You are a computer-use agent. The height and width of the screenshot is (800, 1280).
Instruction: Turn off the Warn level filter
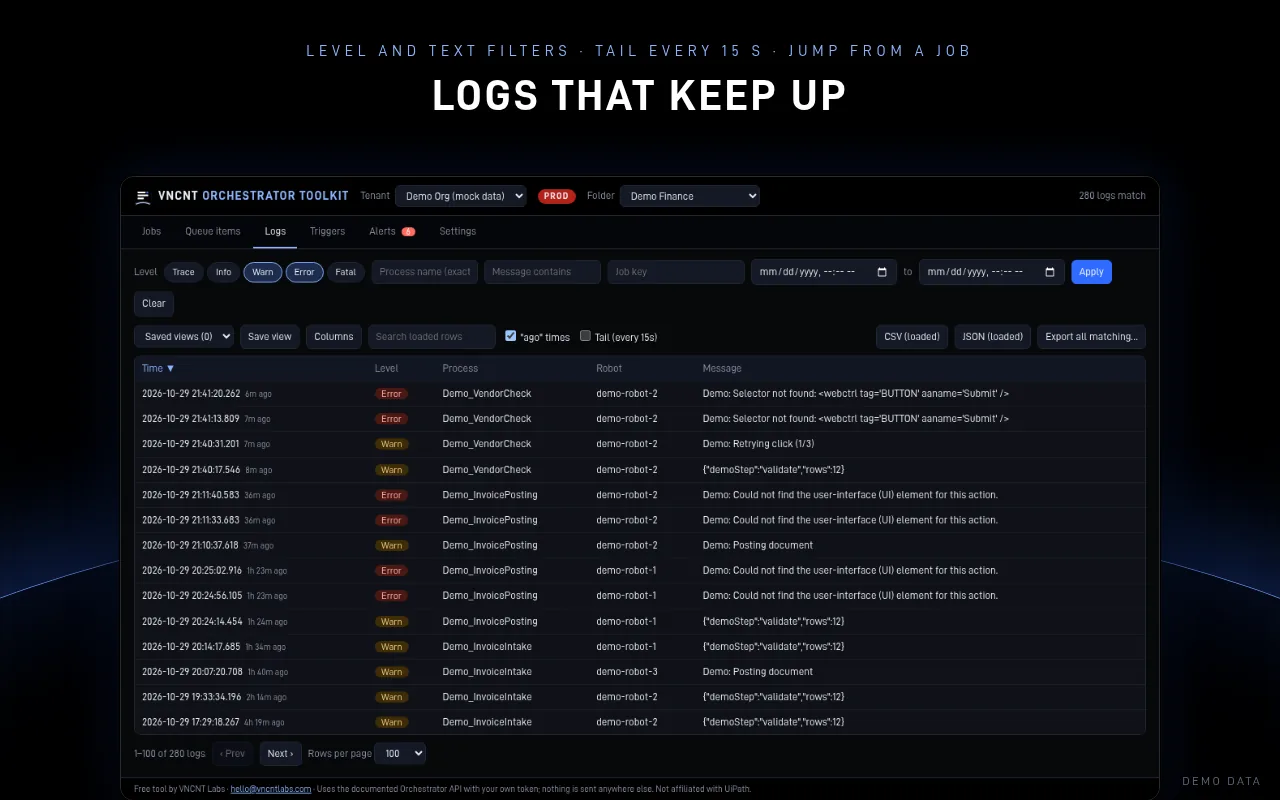[x=263, y=272]
